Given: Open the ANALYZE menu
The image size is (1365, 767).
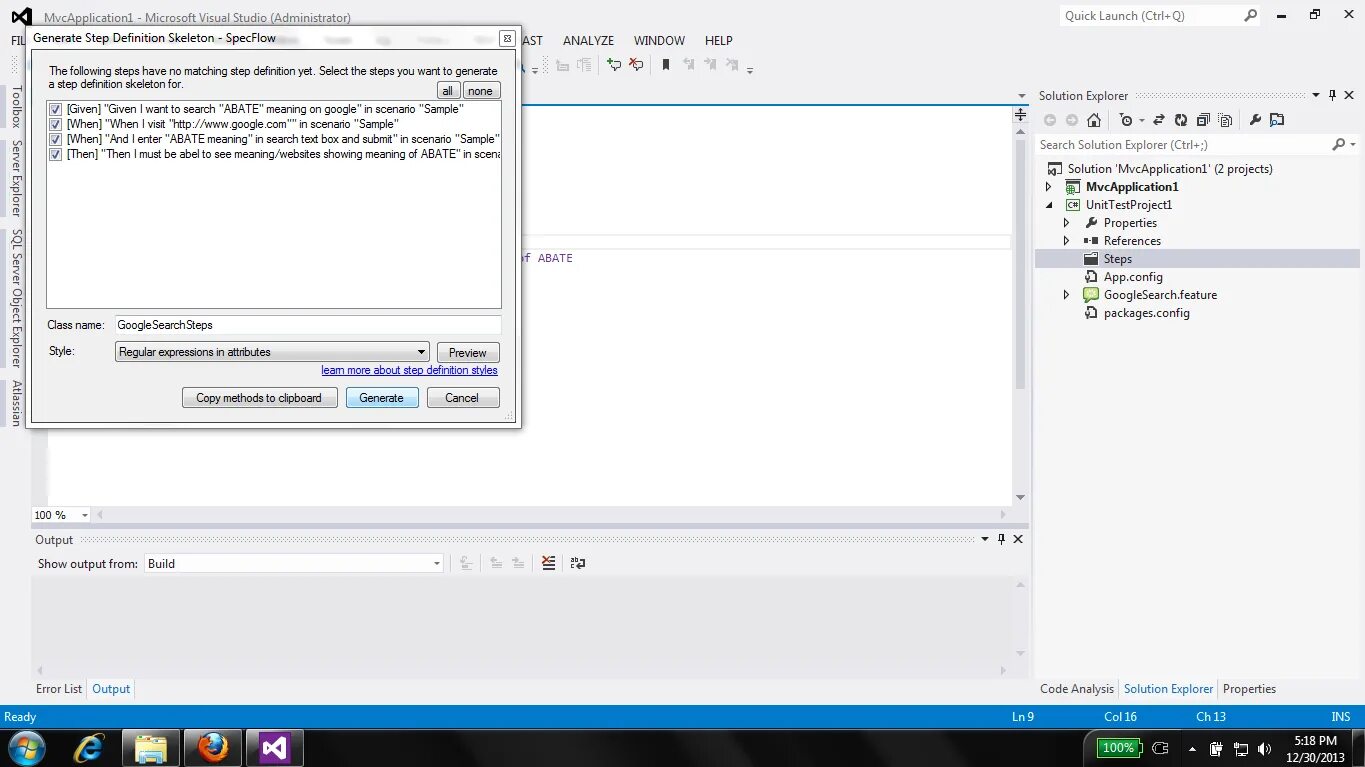Looking at the screenshot, I should (x=588, y=40).
